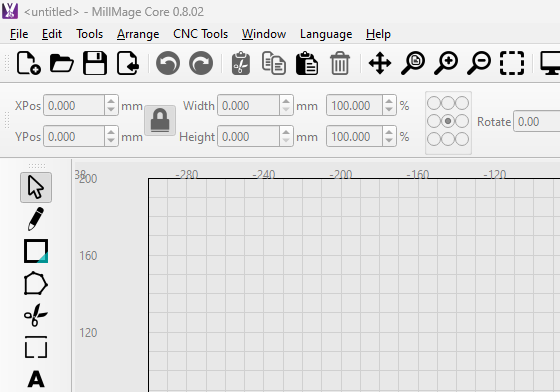Zoom to page icon
560x392 pixels.
coord(413,63)
